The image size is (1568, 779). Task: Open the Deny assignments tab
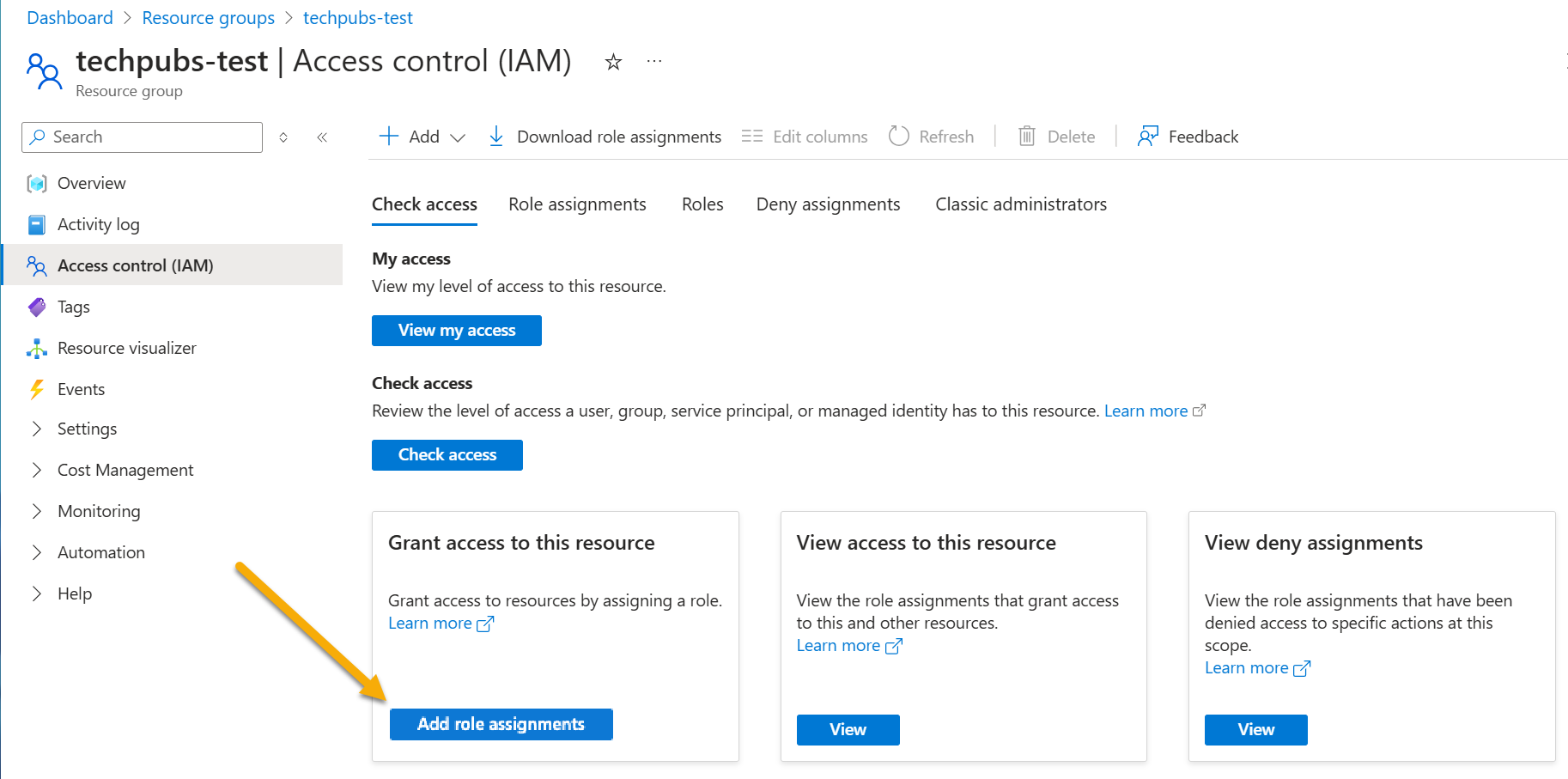pyautogui.click(x=828, y=204)
